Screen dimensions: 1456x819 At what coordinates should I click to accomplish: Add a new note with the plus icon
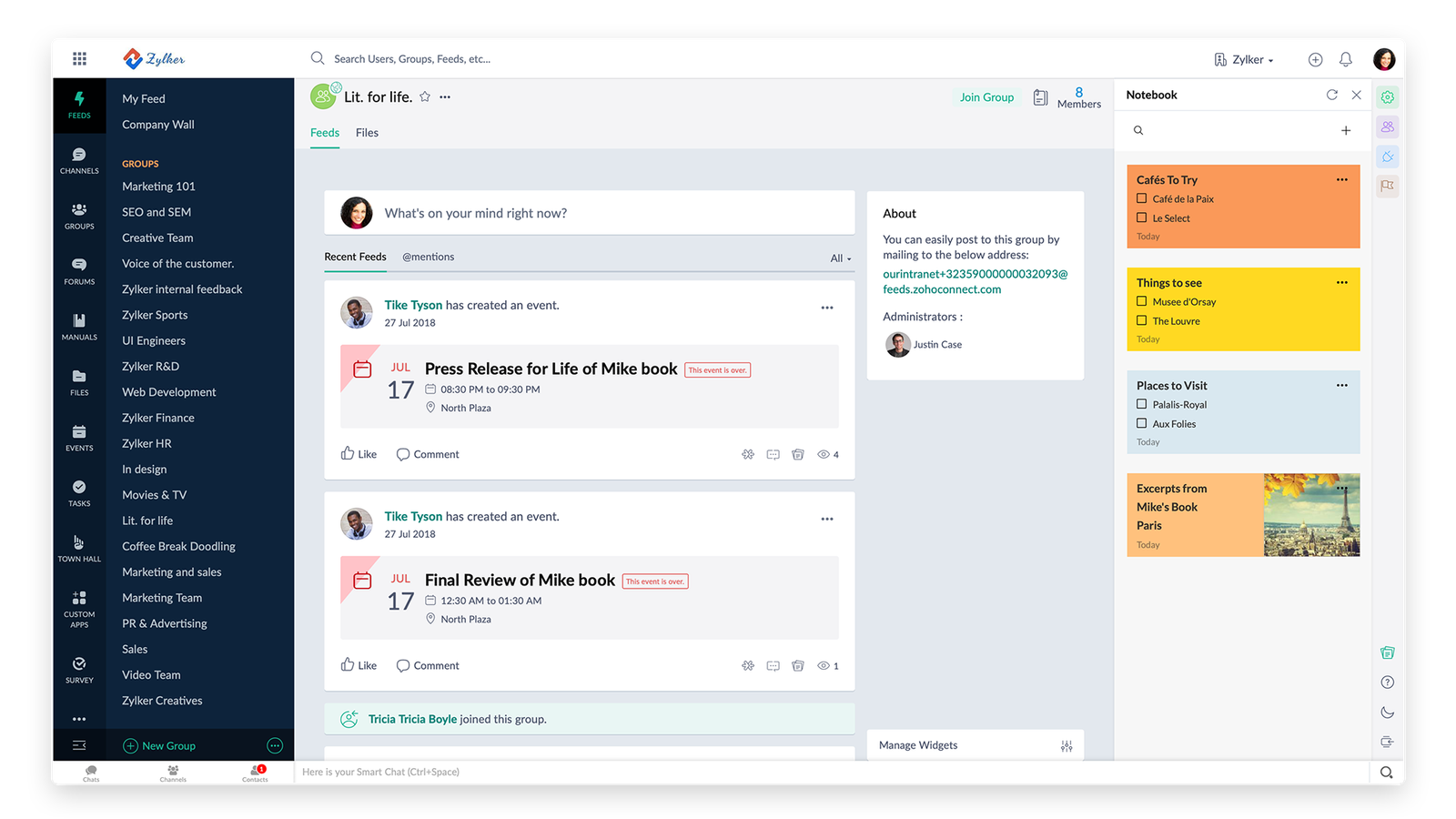(1346, 130)
